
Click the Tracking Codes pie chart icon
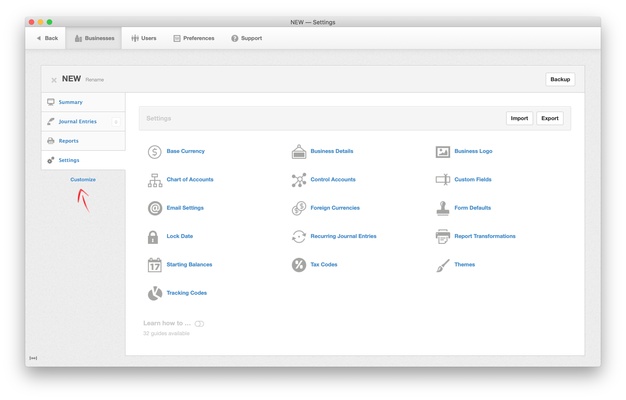[155, 293]
